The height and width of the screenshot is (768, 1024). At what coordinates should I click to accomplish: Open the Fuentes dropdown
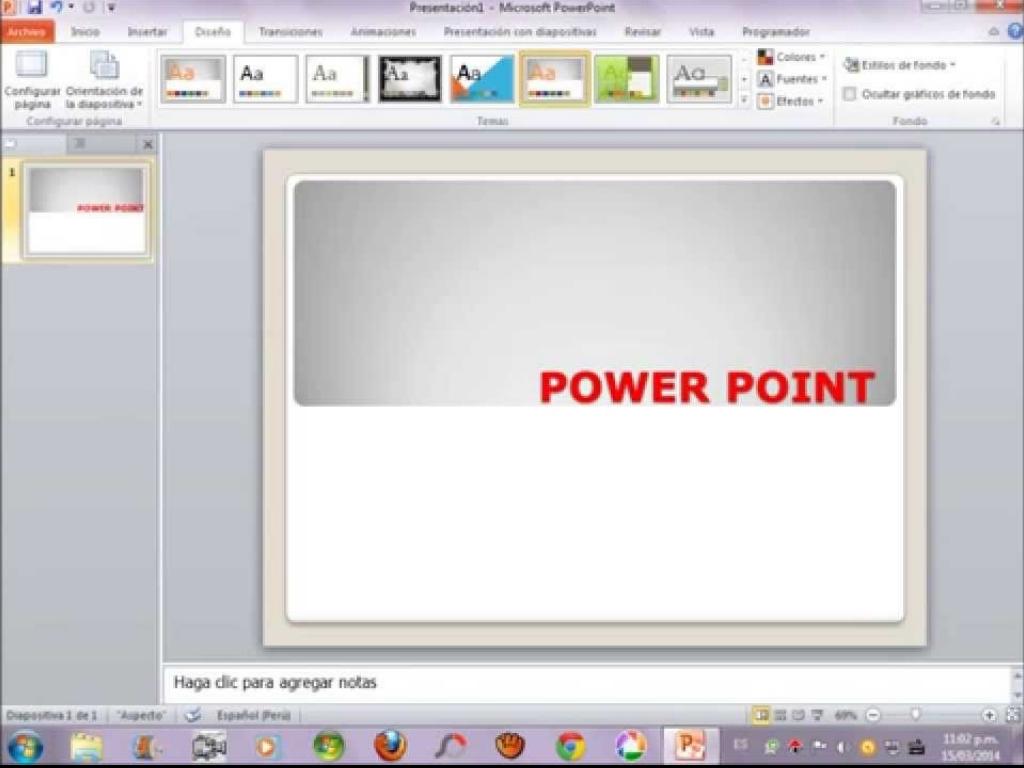click(x=792, y=79)
